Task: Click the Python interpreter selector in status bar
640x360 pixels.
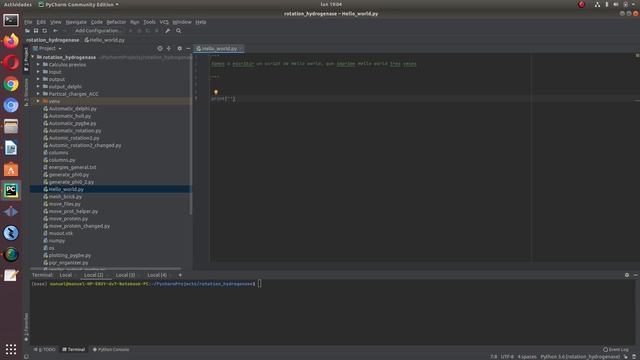Action: pos(580,357)
